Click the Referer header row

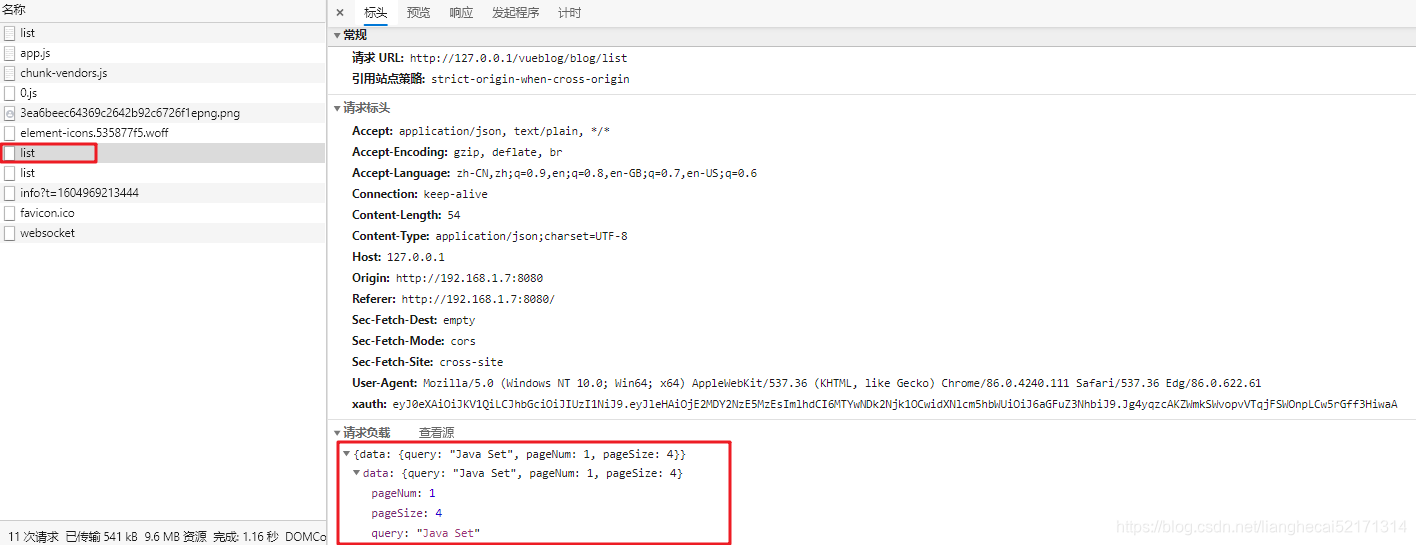point(453,299)
